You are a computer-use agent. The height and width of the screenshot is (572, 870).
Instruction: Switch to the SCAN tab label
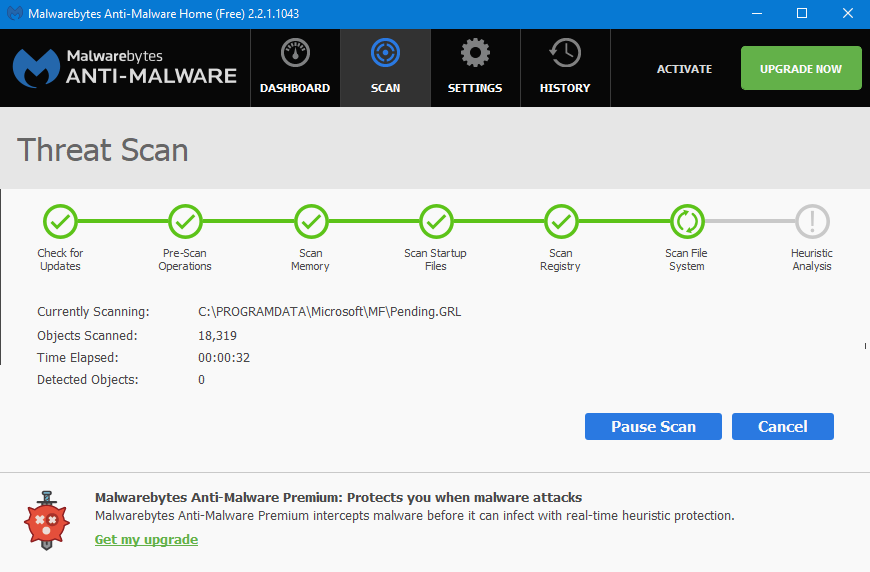(x=386, y=88)
